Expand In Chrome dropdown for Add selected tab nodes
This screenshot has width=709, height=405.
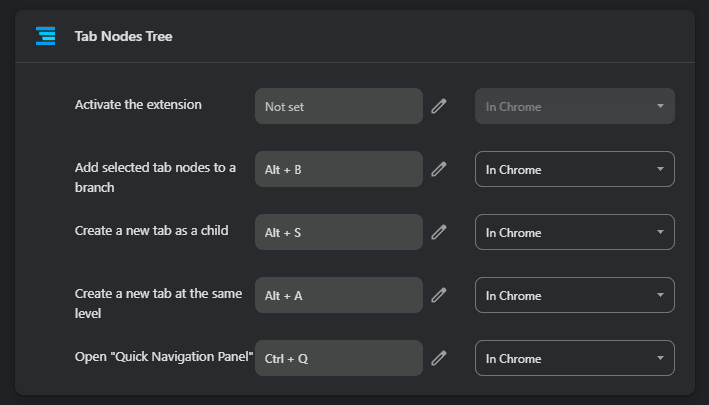pos(574,170)
